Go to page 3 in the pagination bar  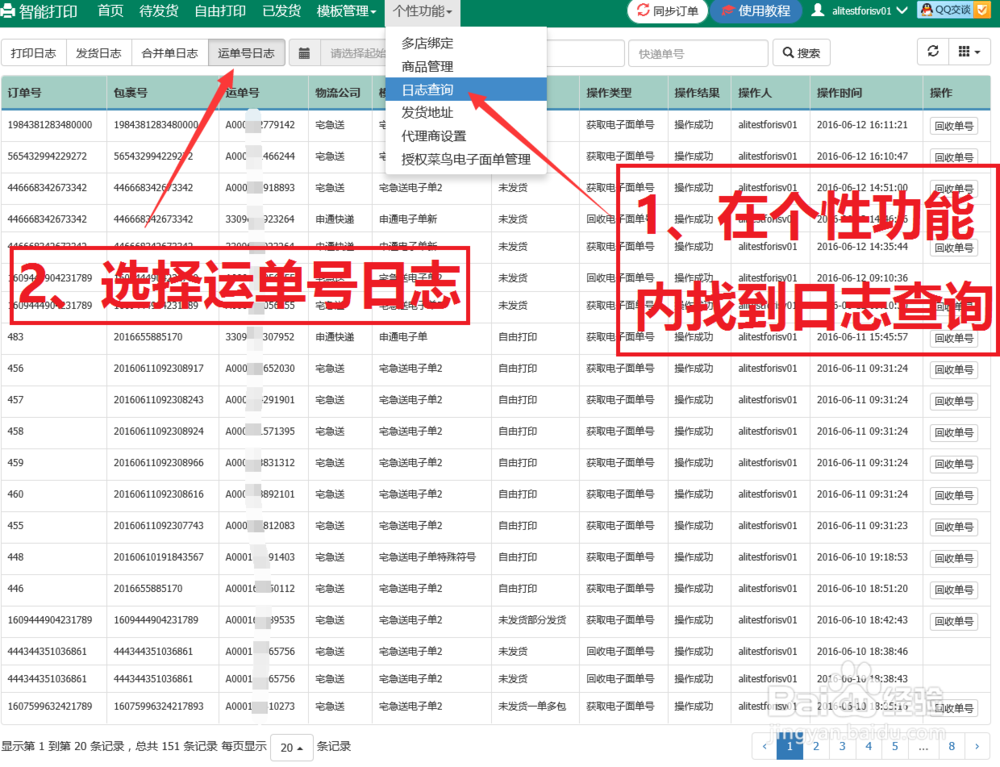pyautogui.click(x=842, y=746)
